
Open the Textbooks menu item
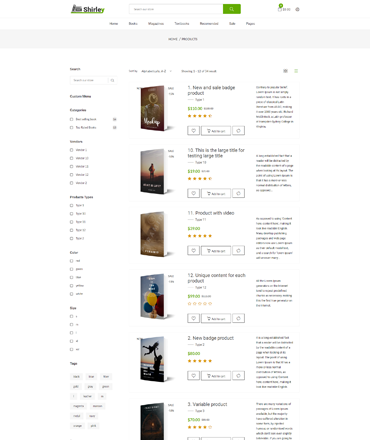pos(182,24)
